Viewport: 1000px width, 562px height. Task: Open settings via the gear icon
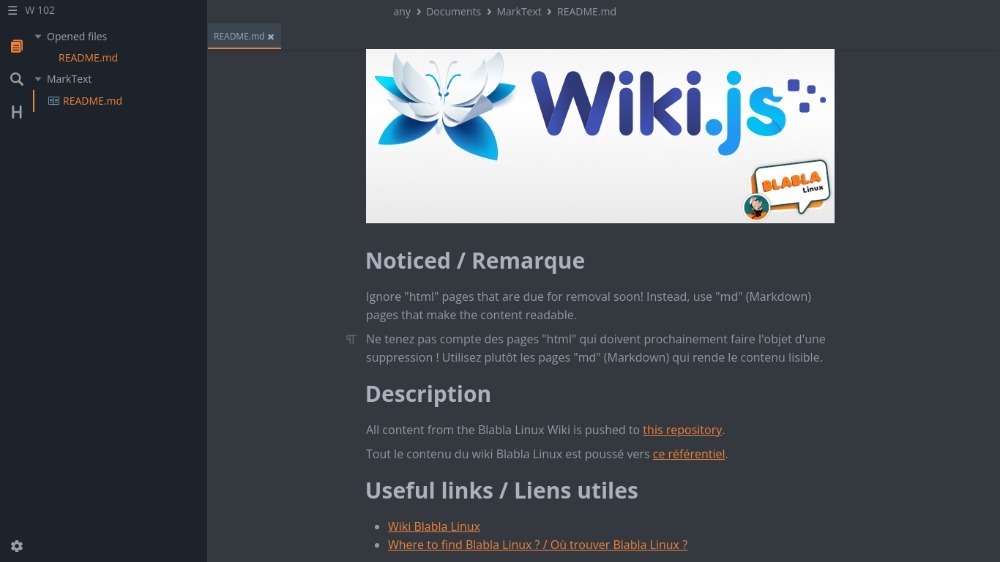tap(16, 546)
